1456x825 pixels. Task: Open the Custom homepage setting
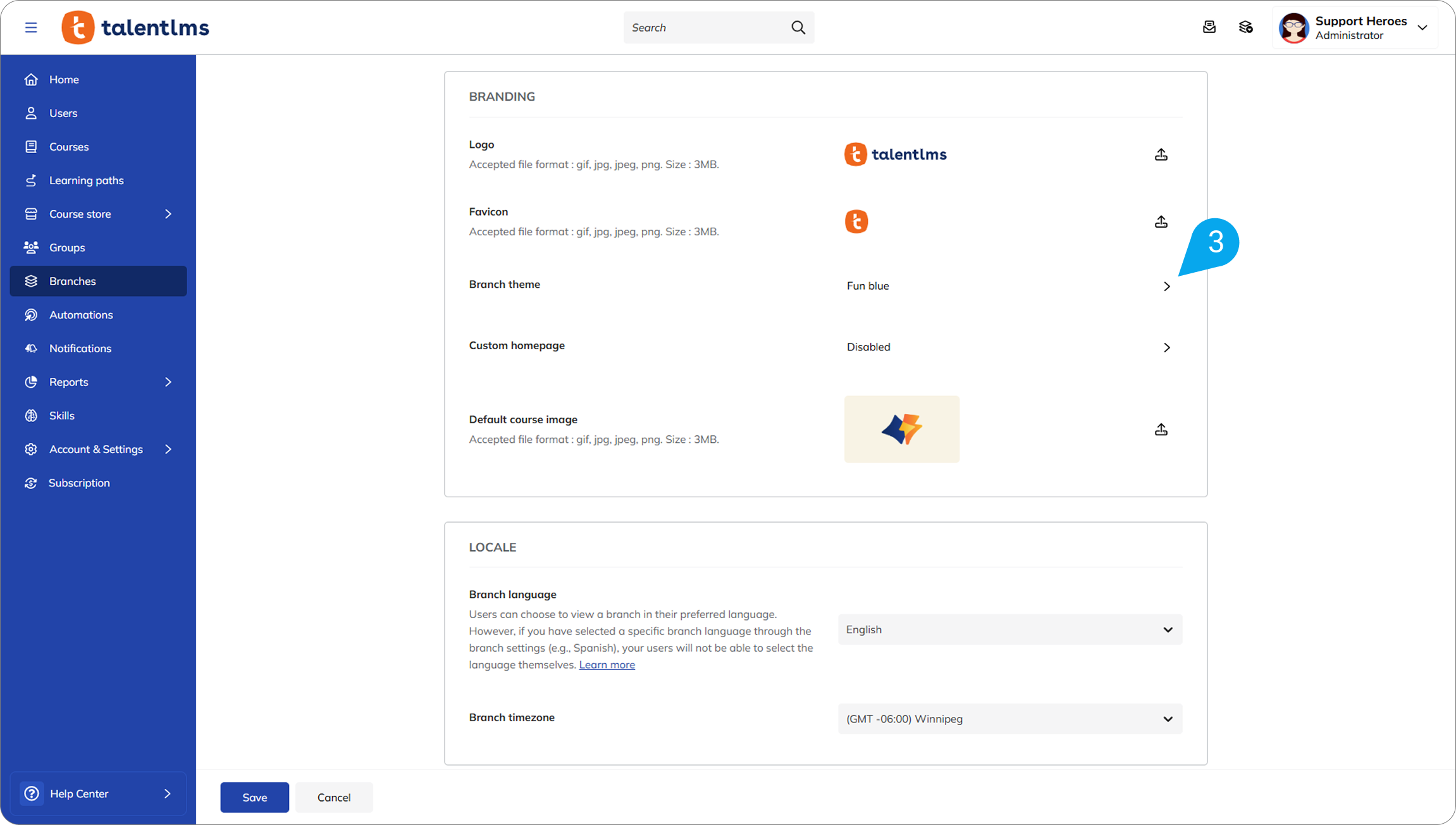pyautogui.click(x=1166, y=347)
